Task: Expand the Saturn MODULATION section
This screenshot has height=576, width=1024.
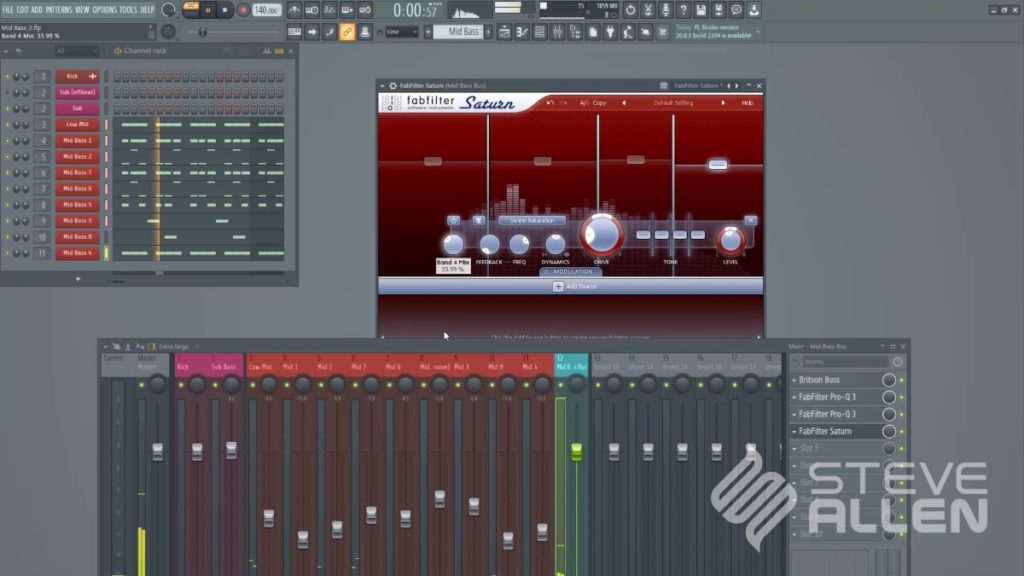Action: 569,272
